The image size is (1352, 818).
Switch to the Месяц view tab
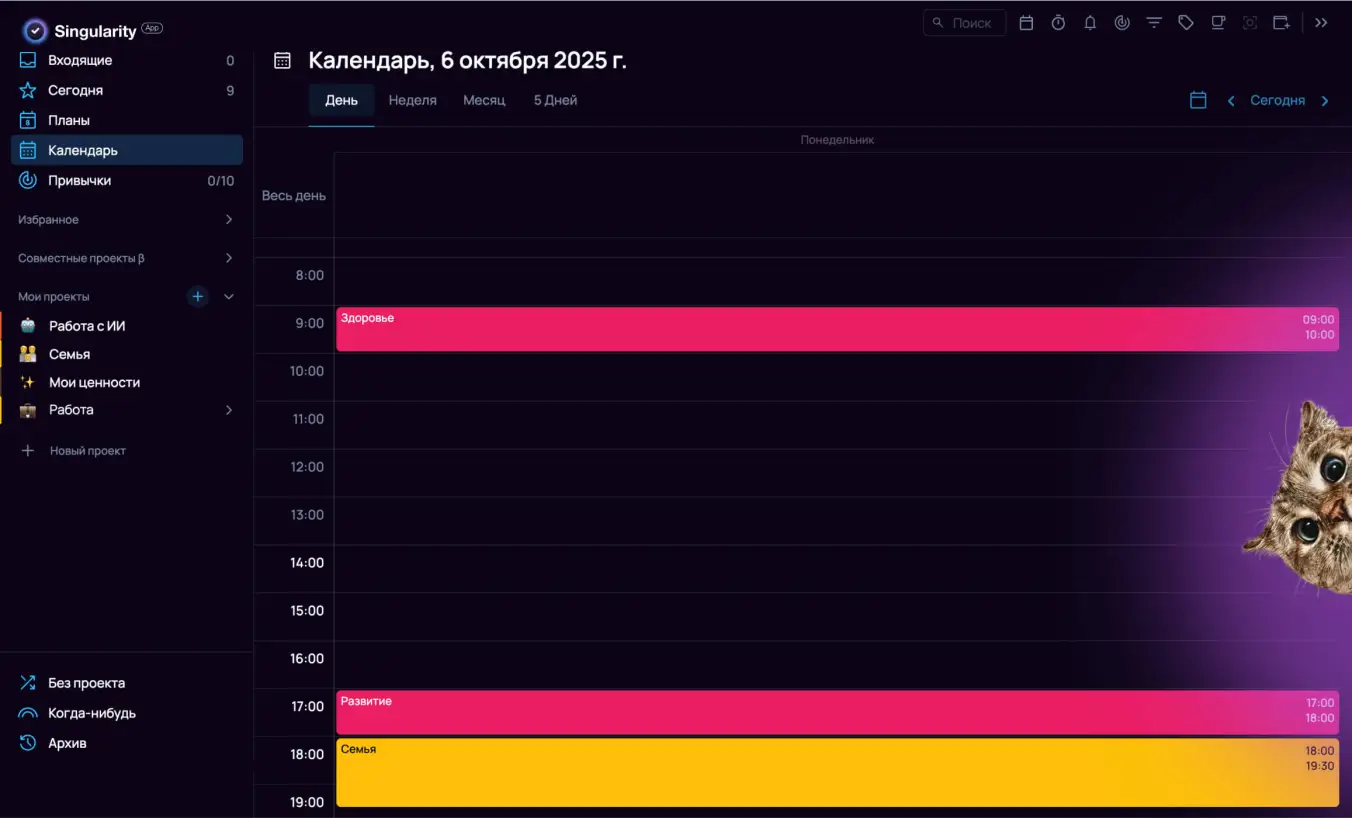pyautogui.click(x=484, y=100)
